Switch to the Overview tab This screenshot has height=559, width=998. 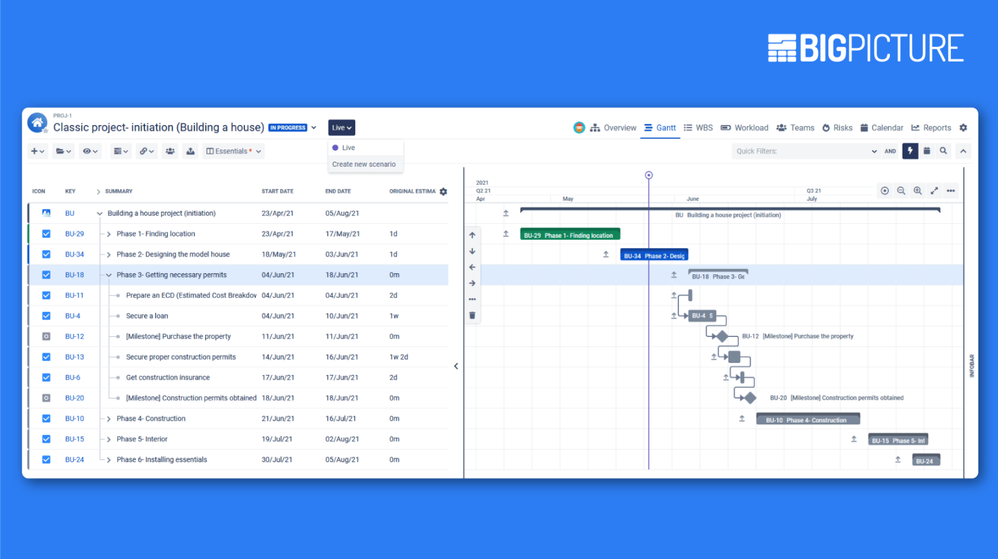[613, 128]
